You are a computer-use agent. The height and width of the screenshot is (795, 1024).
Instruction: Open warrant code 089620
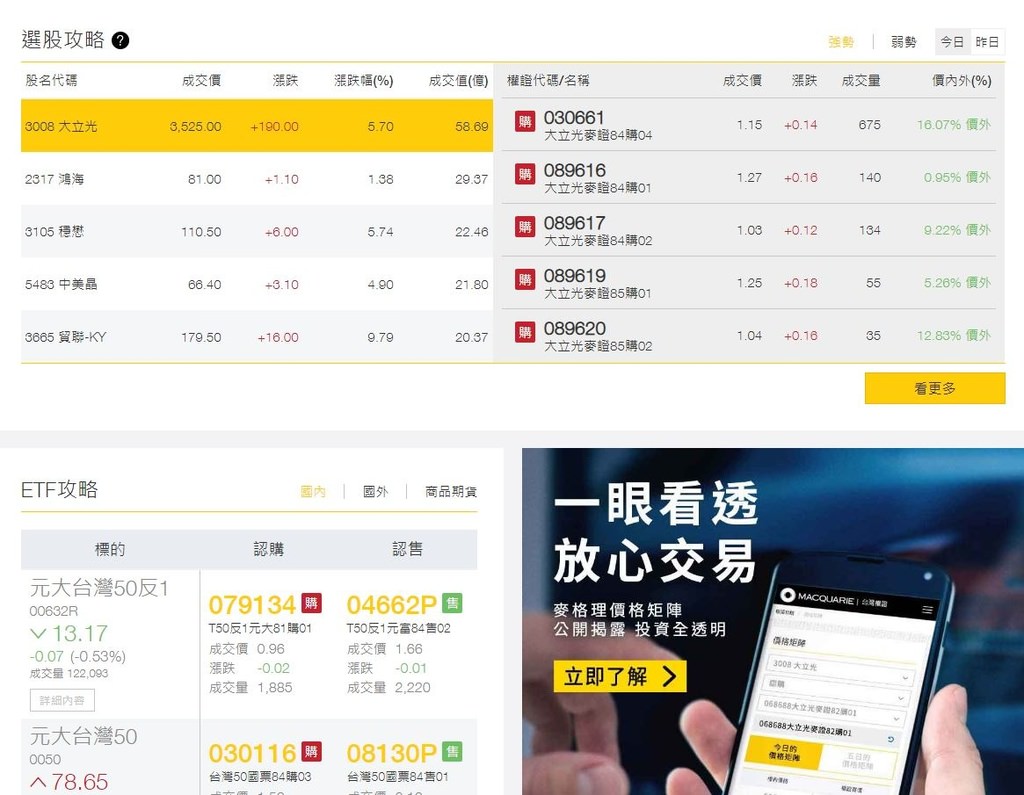(x=574, y=329)
